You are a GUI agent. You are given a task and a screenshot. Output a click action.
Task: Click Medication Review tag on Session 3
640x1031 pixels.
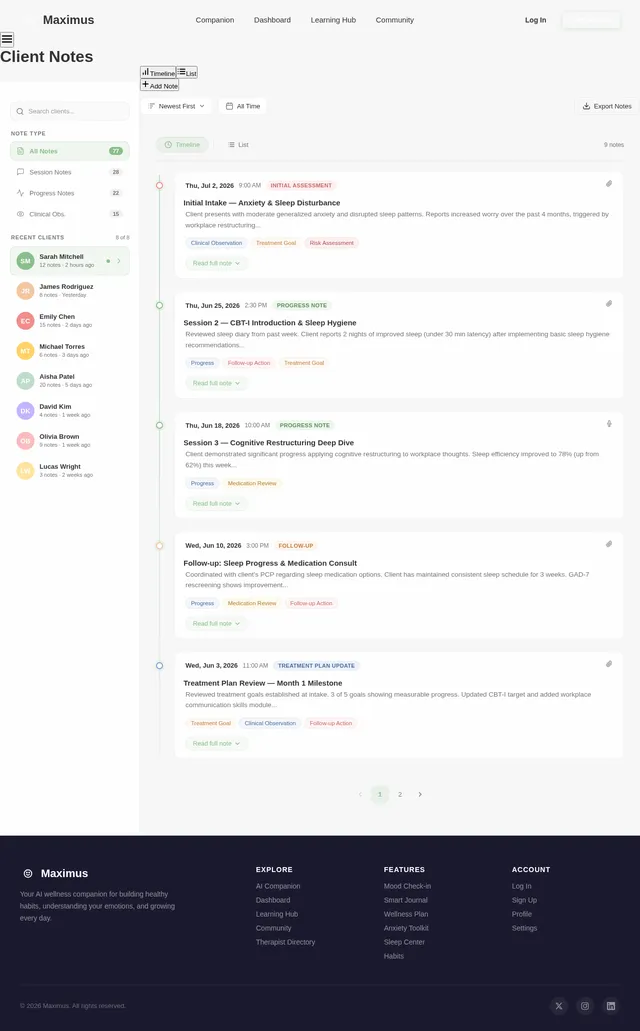[252, 483]
